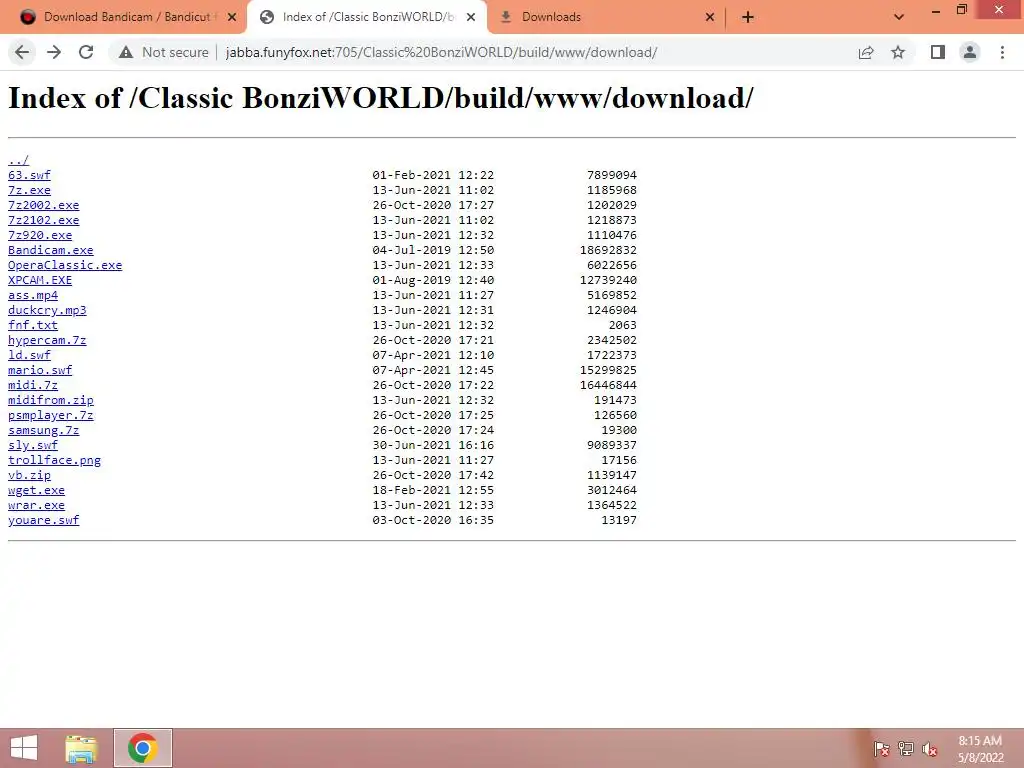This screenshot has height=768, width=1024.
Task: Open the youare.swf link
Action: pos(44,520)
